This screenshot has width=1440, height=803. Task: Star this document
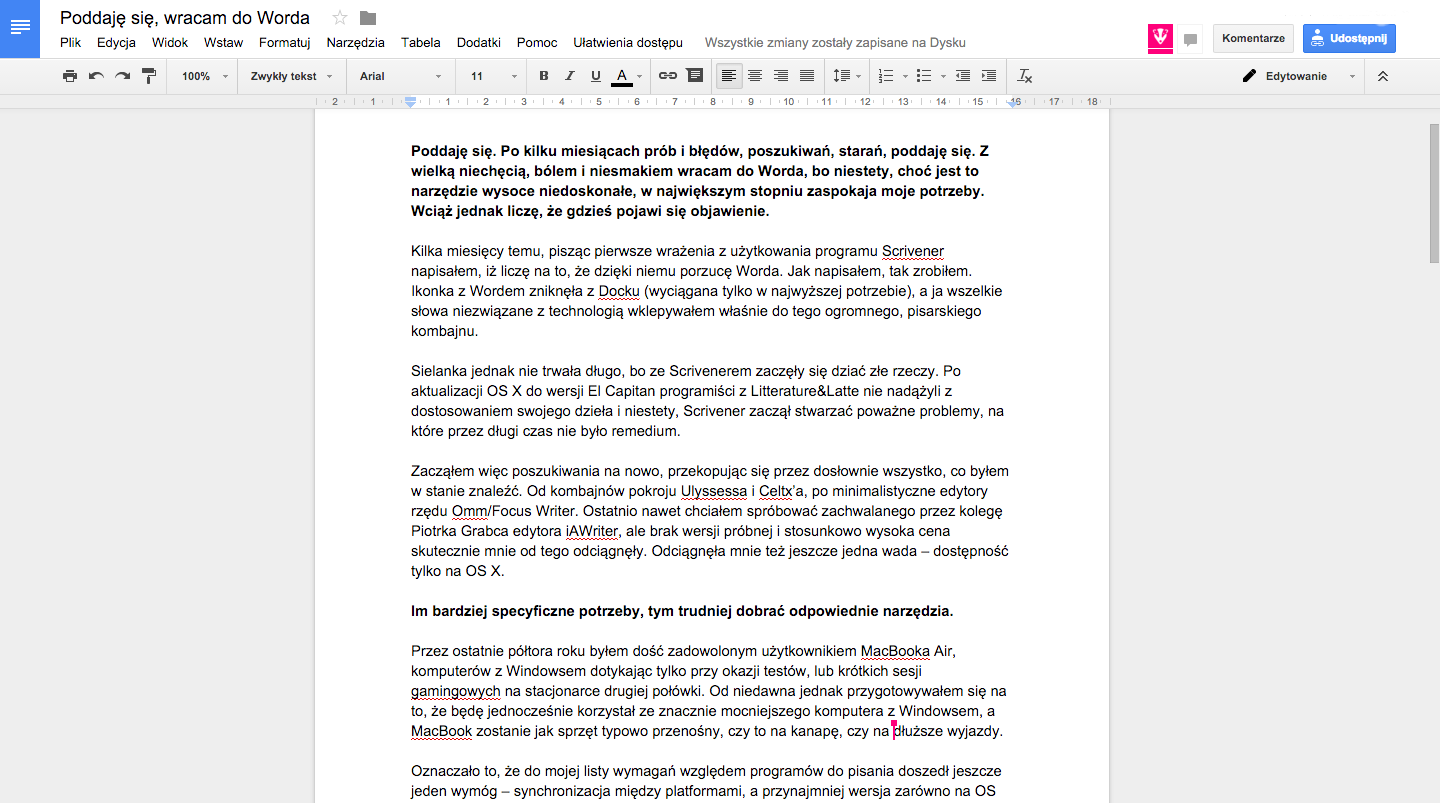pyautogui.click(x=340, y=17)
